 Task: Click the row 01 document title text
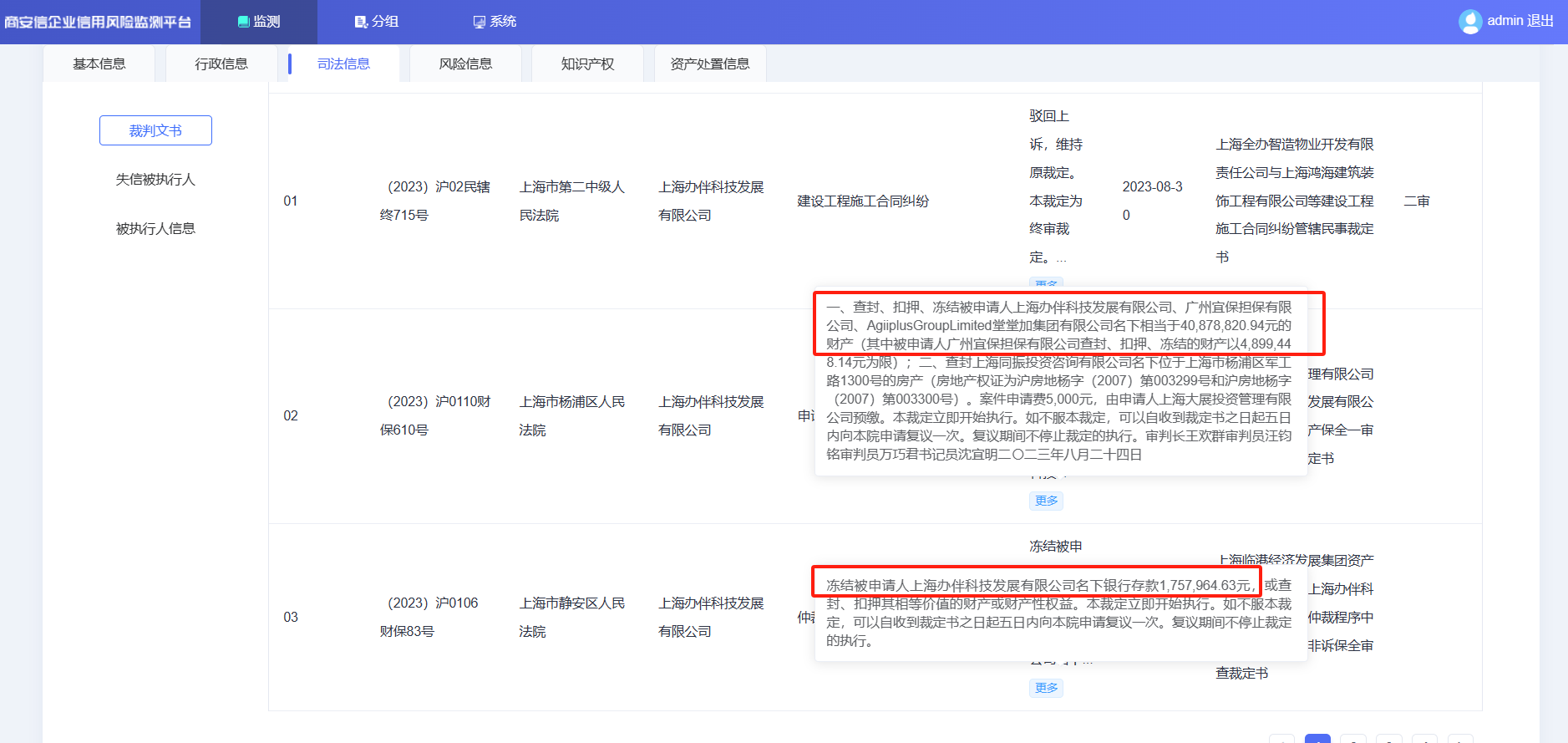click(1295, 201)
